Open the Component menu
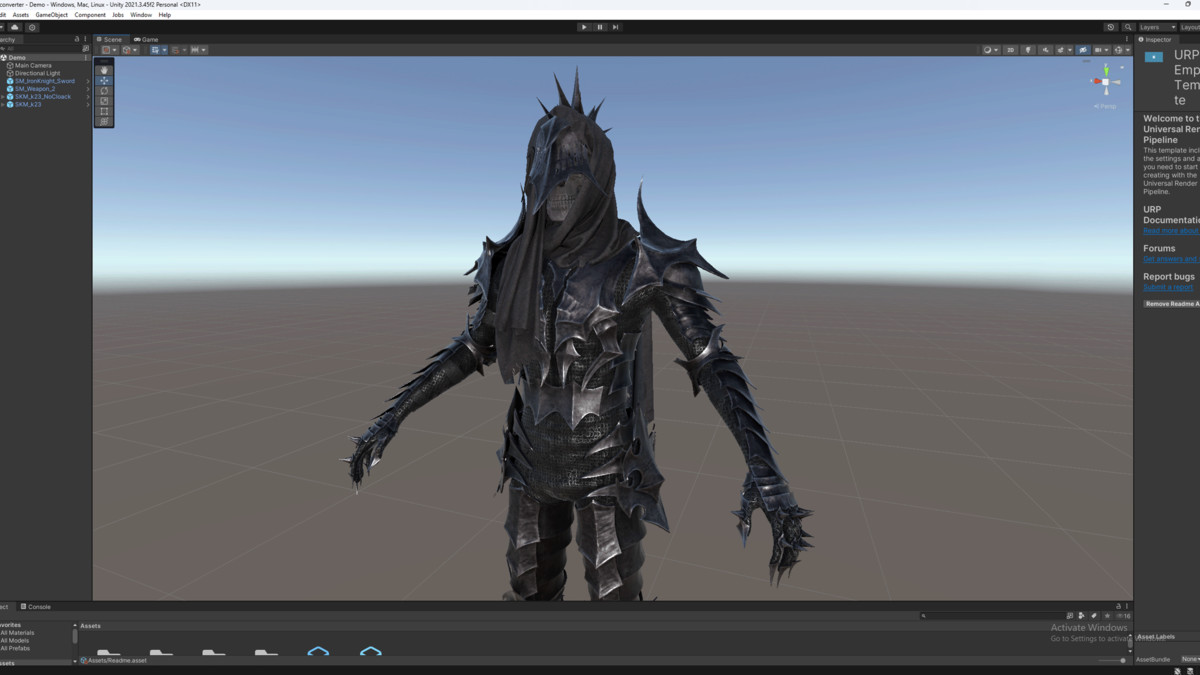The width and height of the screenshot is (1200, 675). (90, 15)
